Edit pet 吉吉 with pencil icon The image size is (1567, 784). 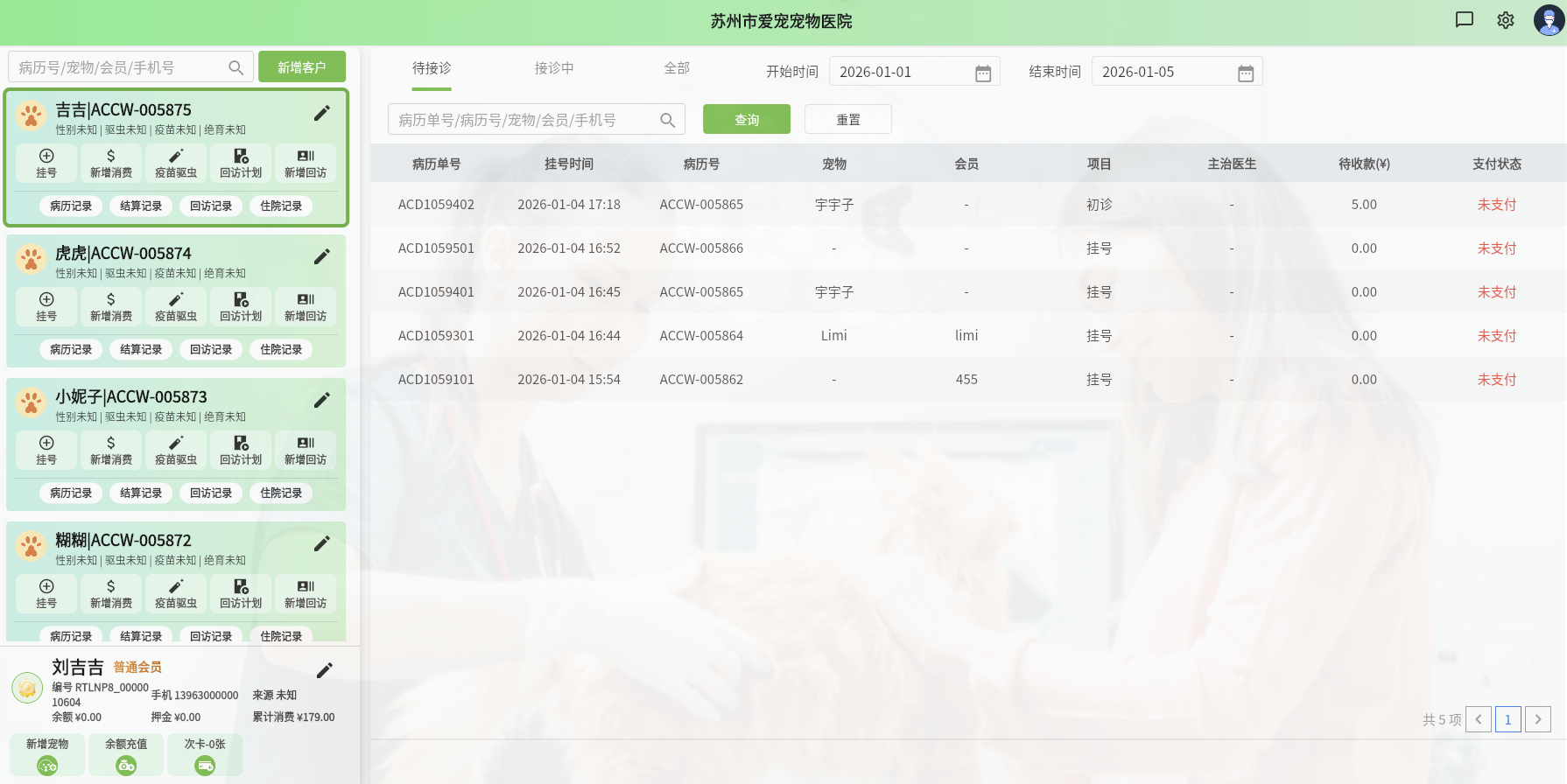(322, 113)
